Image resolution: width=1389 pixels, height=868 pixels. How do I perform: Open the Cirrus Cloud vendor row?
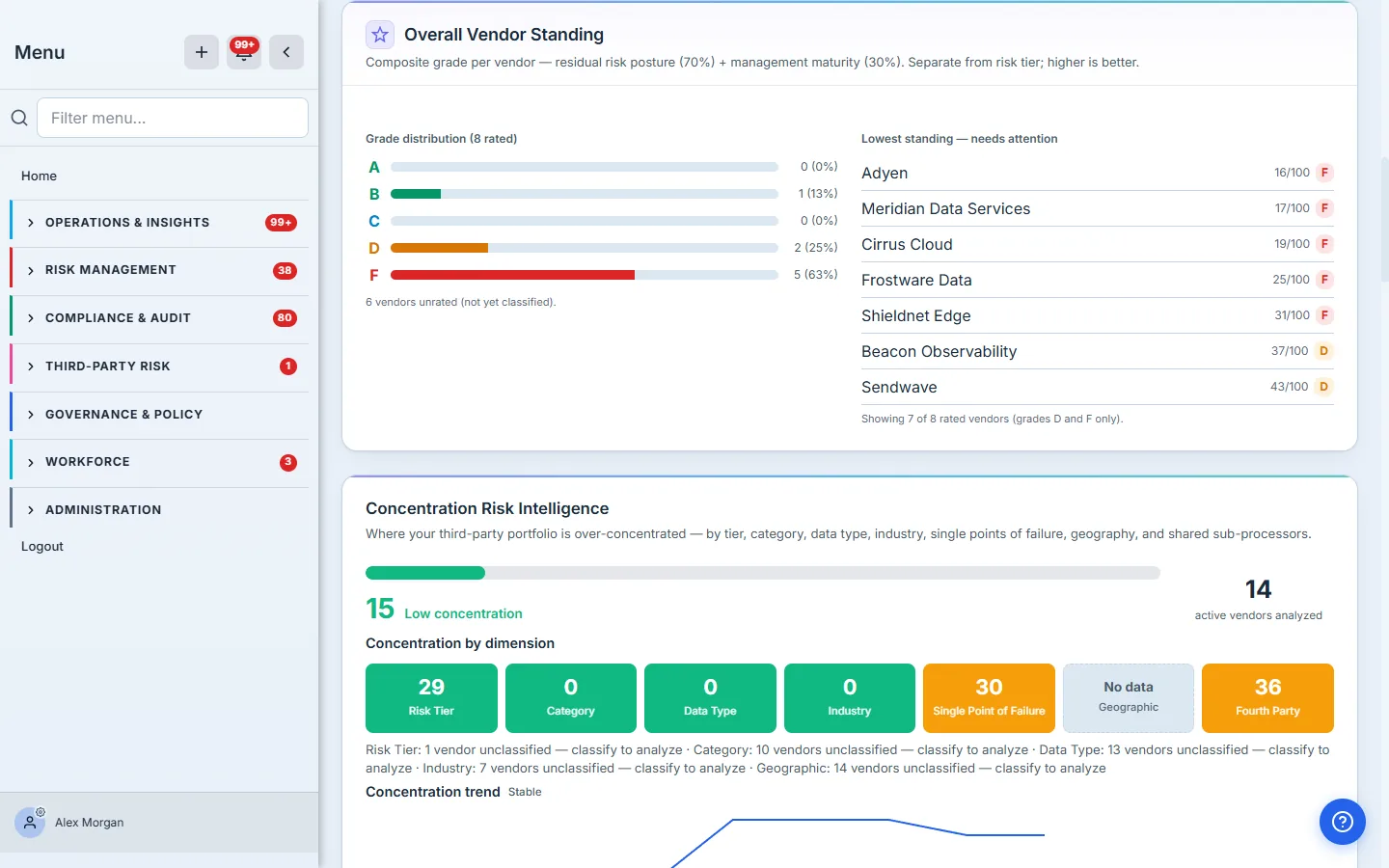[x=1098, y=244]
